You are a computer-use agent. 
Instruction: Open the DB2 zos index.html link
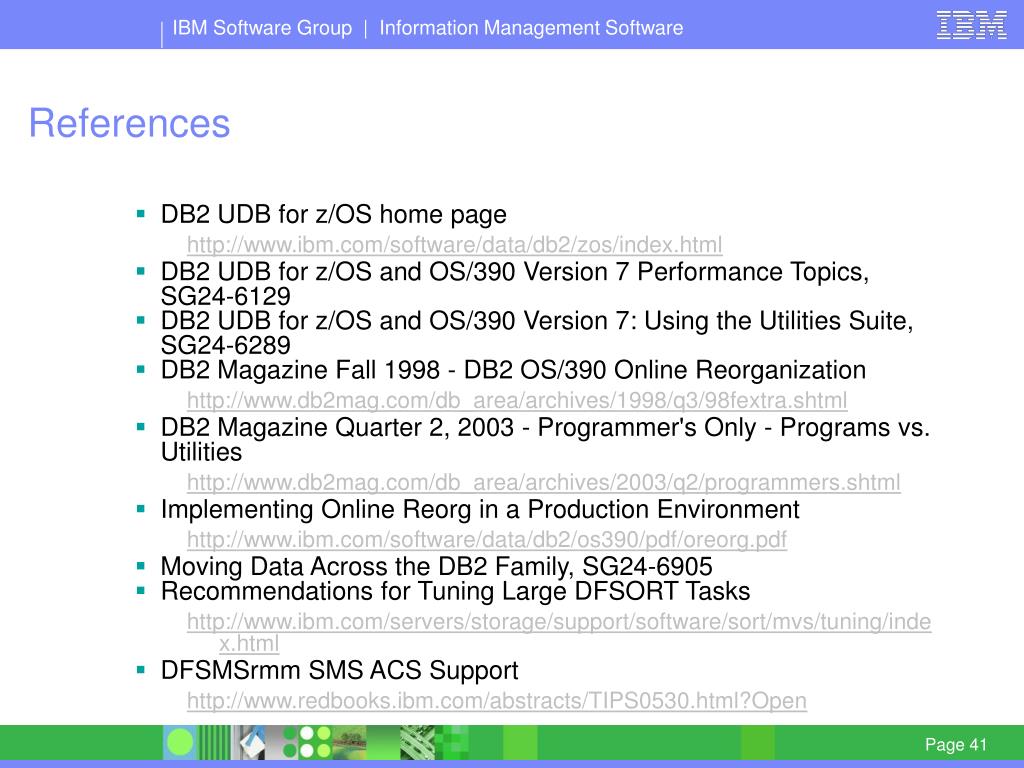click(x=455, y=245)
